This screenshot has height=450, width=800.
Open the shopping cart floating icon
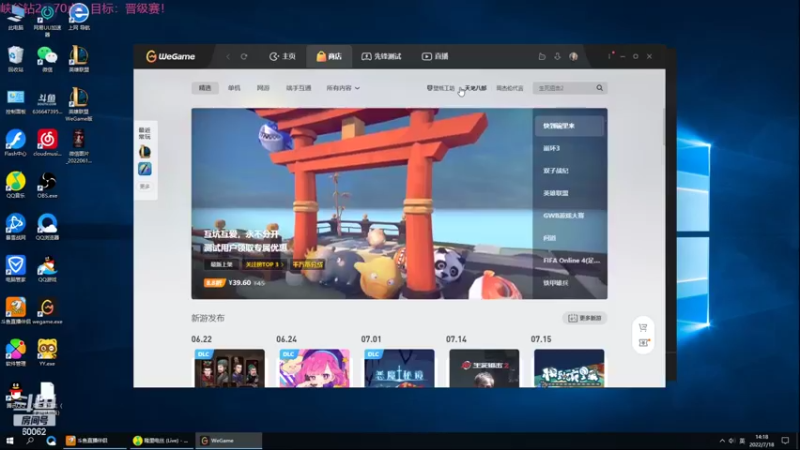[x=643, y=328]
